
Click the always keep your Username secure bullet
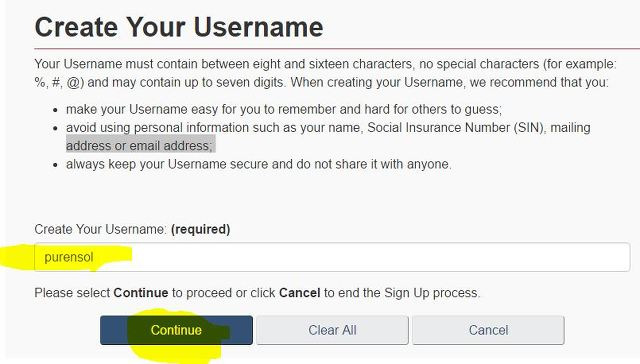tap(259, 164)
